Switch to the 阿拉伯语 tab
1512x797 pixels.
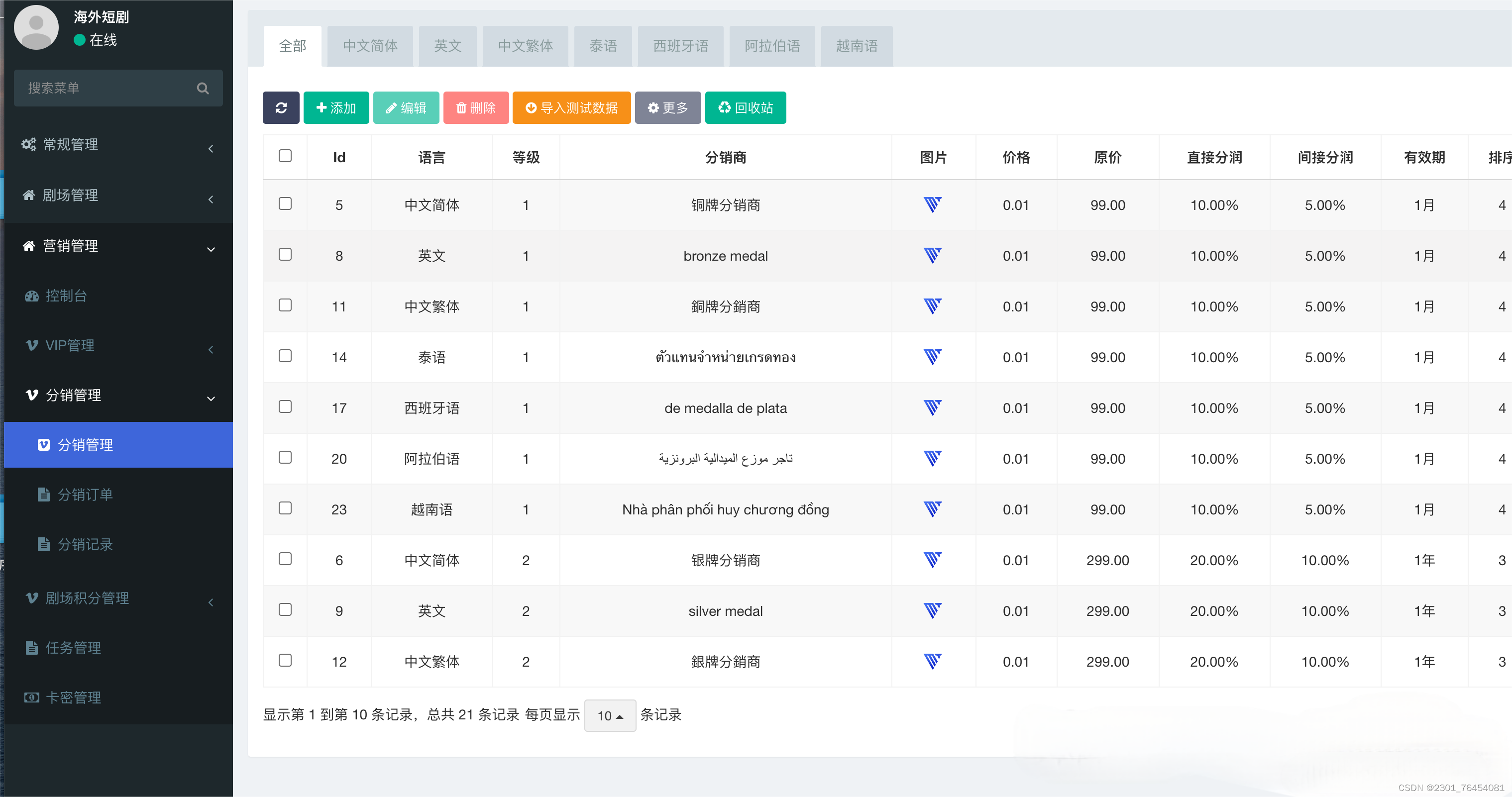coord(772,46)
